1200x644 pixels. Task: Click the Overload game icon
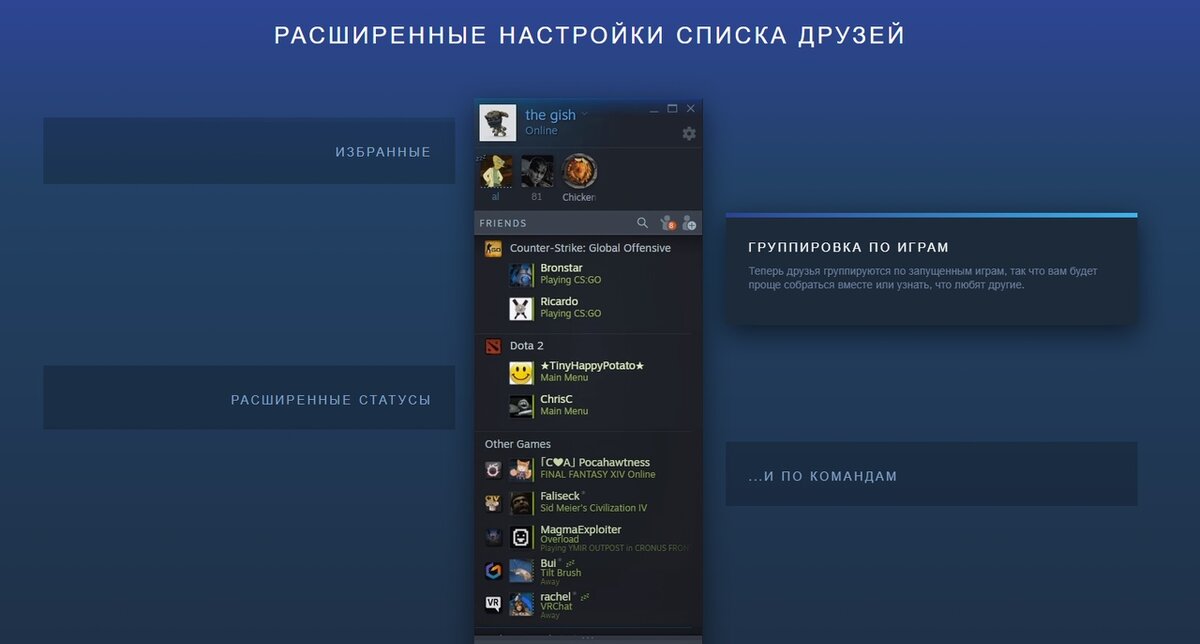point(493,537)
